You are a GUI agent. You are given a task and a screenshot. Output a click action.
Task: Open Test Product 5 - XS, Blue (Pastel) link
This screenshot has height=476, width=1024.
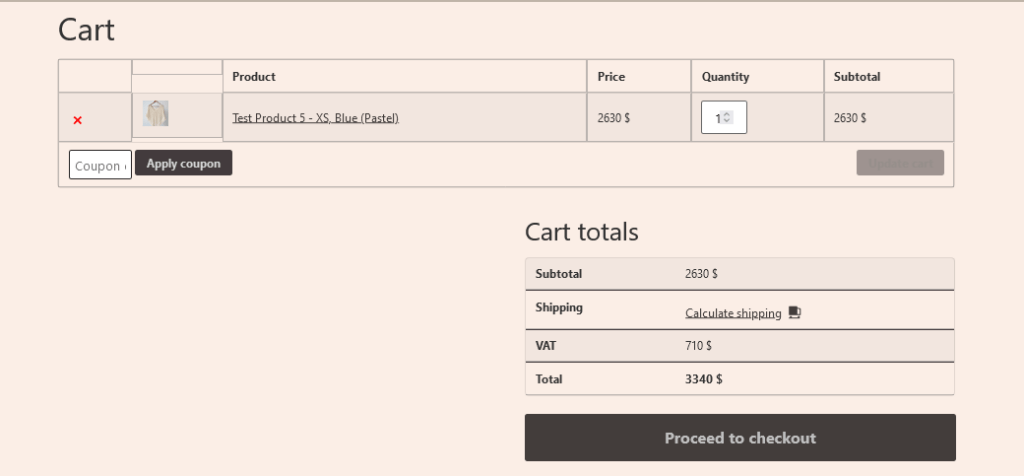tap(315, 118)
